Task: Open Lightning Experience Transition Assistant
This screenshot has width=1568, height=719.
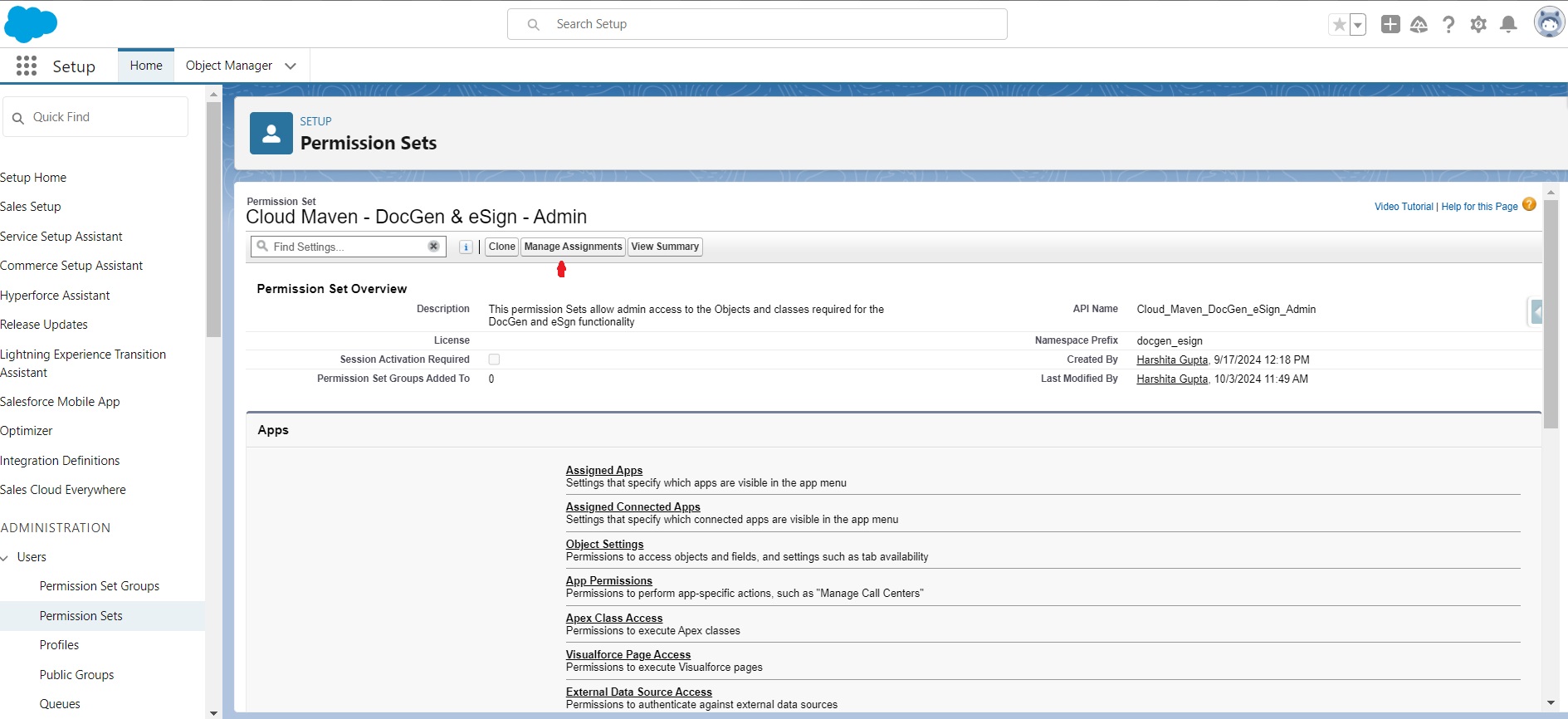Action: (83, 364)
